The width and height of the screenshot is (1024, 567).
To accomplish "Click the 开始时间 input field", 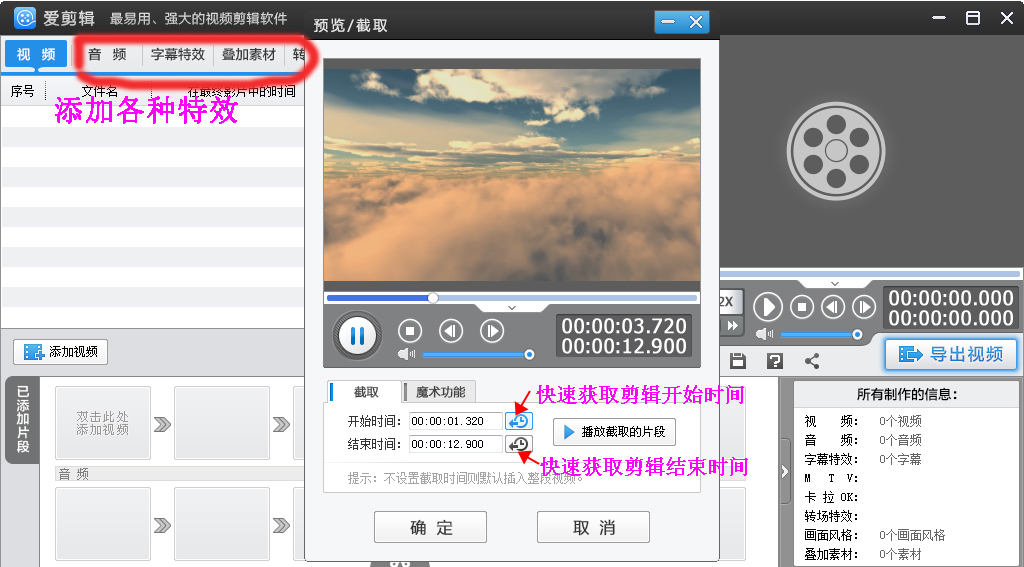I will (x=455, y=422).
